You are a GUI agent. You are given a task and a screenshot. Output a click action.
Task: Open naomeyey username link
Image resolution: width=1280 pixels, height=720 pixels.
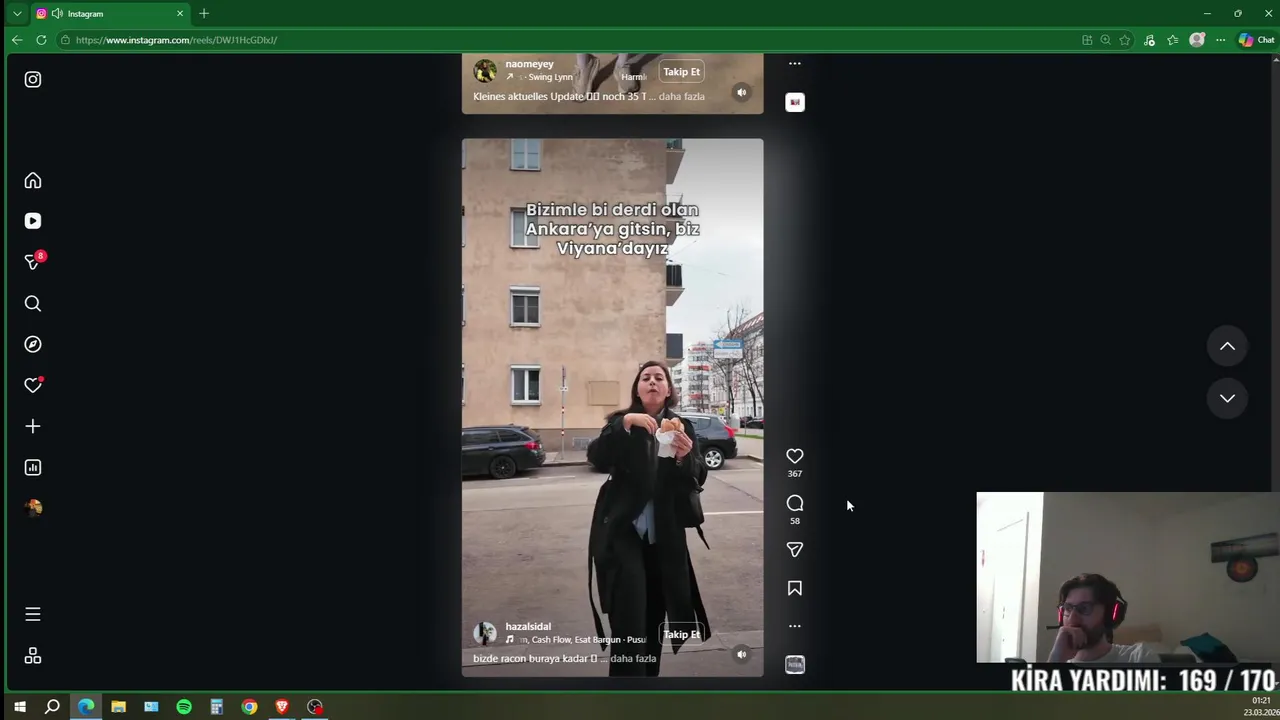[529, 64]
